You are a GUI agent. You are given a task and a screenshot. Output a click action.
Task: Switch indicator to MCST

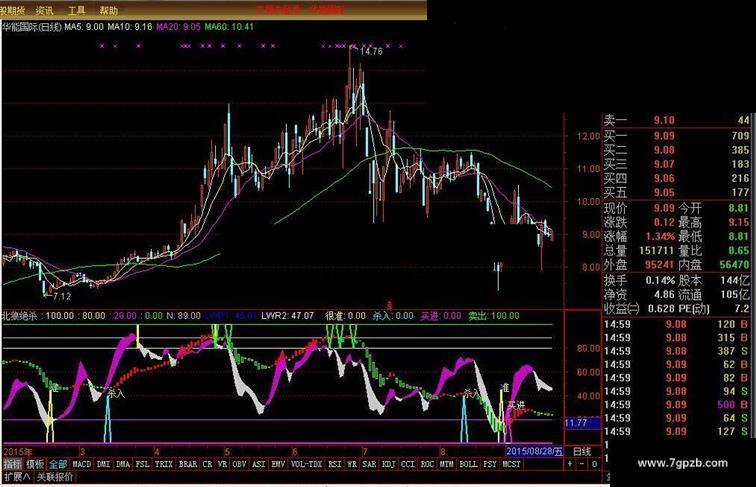click(x=512, y=464)
